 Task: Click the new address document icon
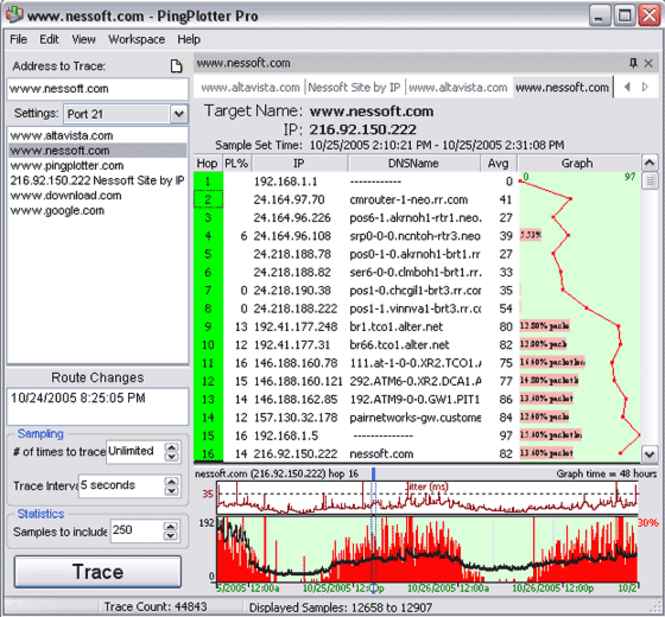(x=177, y=67)
